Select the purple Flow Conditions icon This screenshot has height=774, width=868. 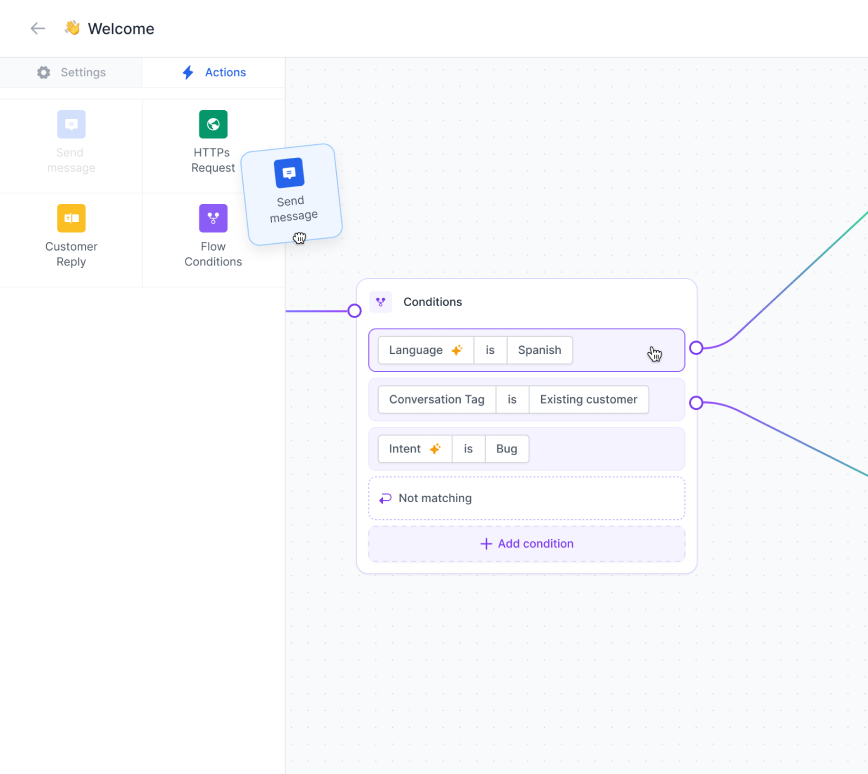coord(213,218)
